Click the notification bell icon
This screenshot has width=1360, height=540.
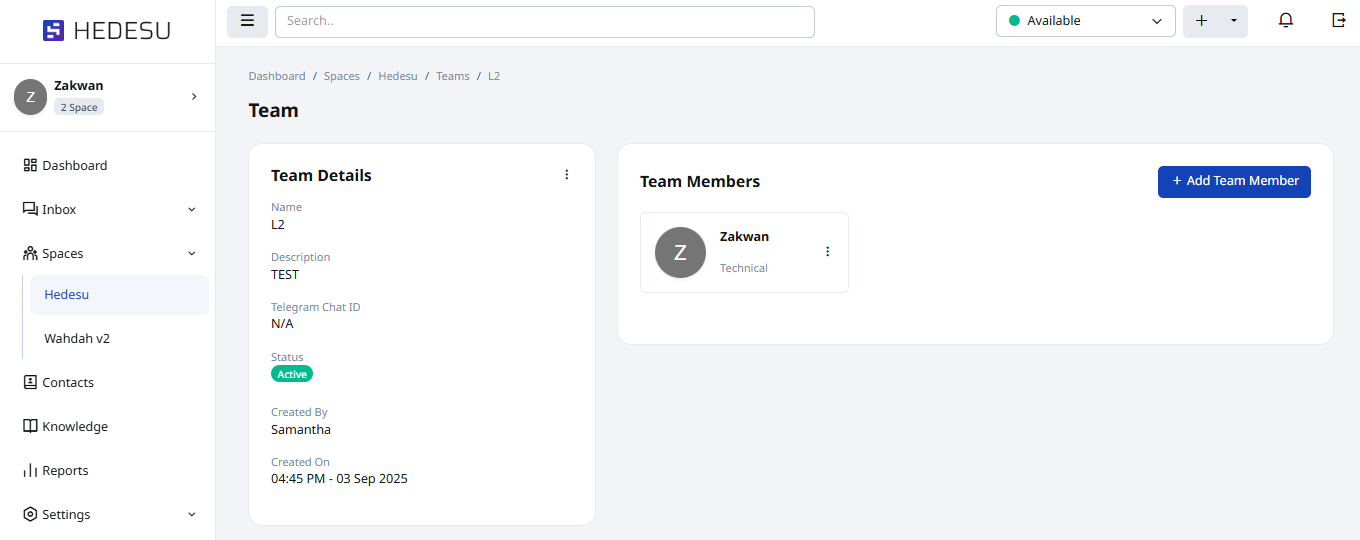pos(1286,21)
